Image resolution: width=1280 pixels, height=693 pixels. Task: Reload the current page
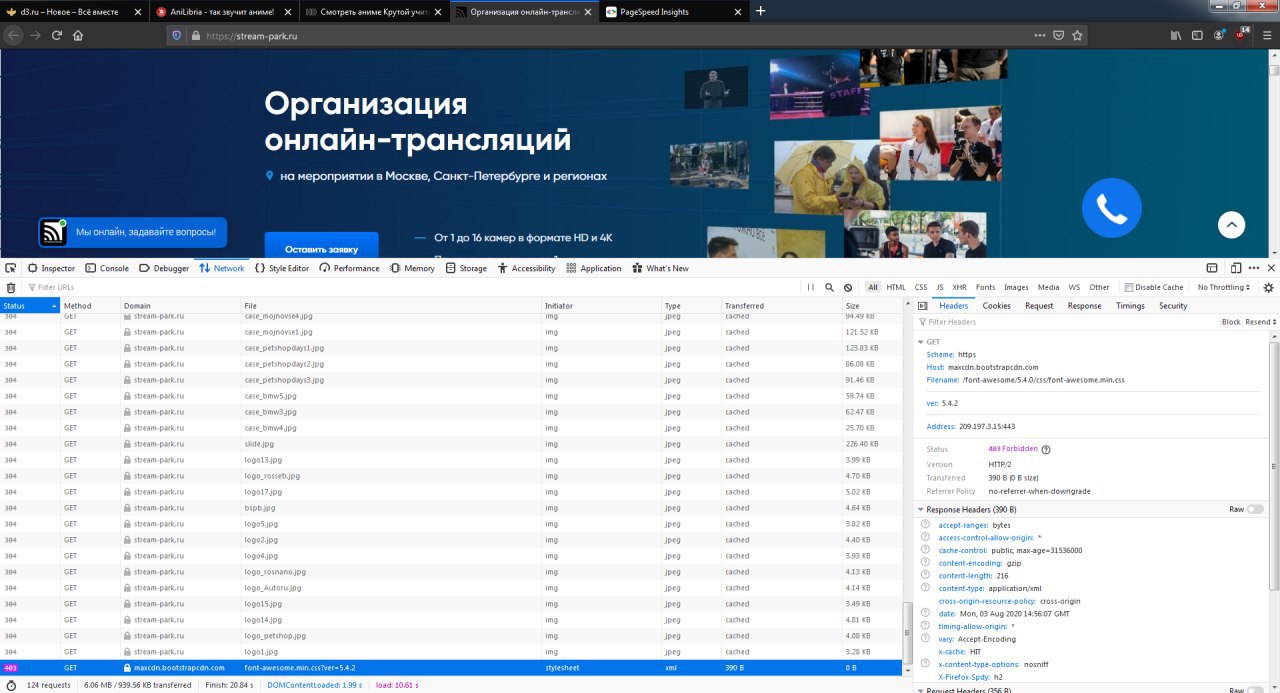[57, 35]
